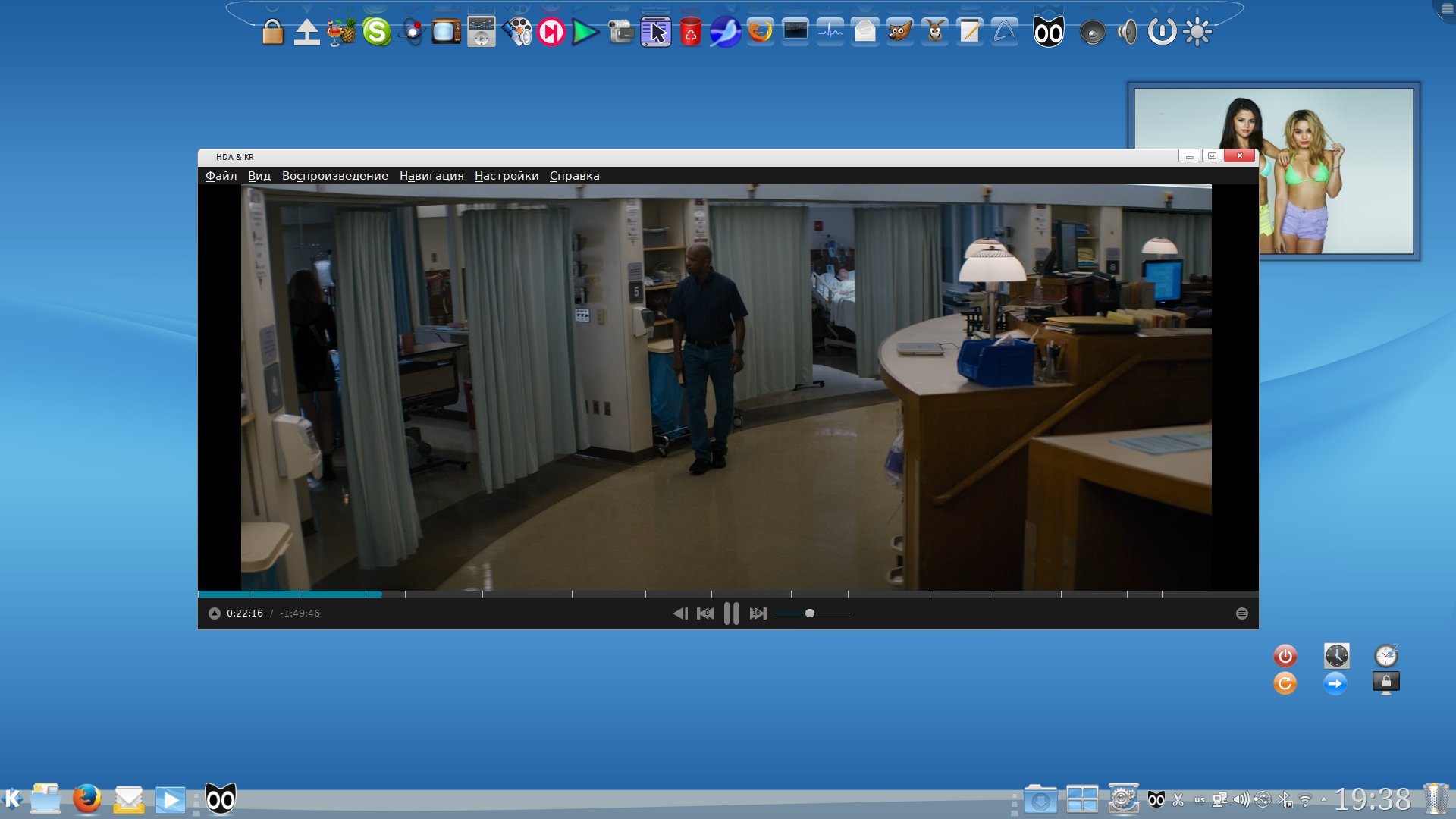Click the red trash bin dock icon

690,33
